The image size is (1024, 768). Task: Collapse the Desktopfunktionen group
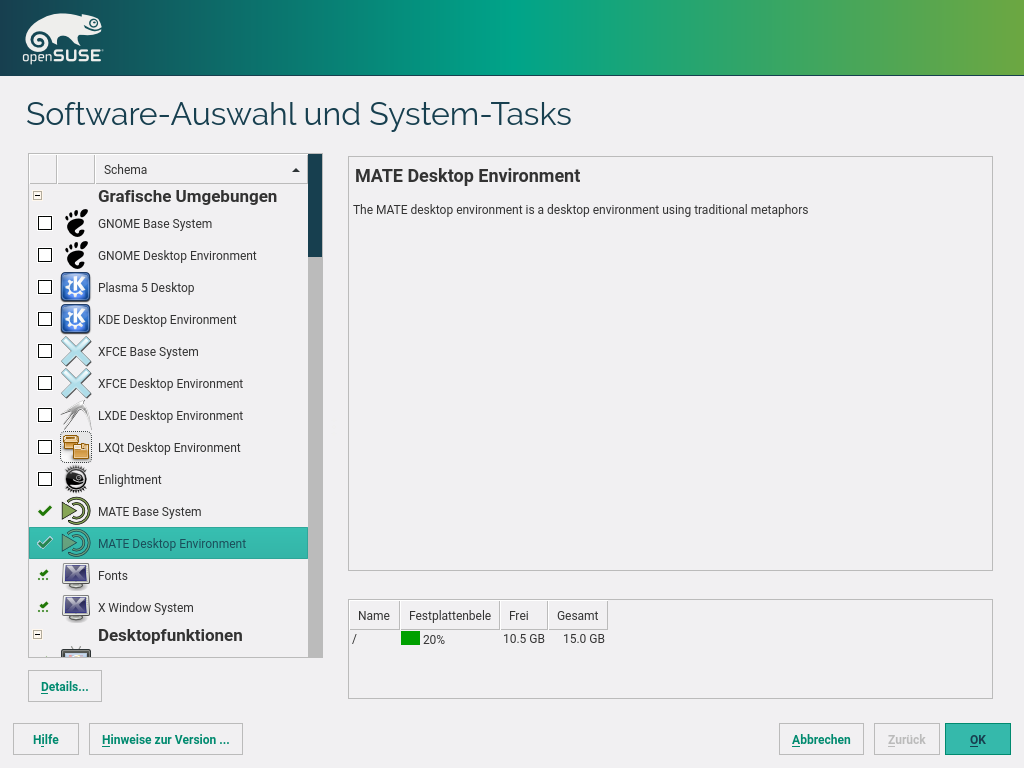click(38, 635)
